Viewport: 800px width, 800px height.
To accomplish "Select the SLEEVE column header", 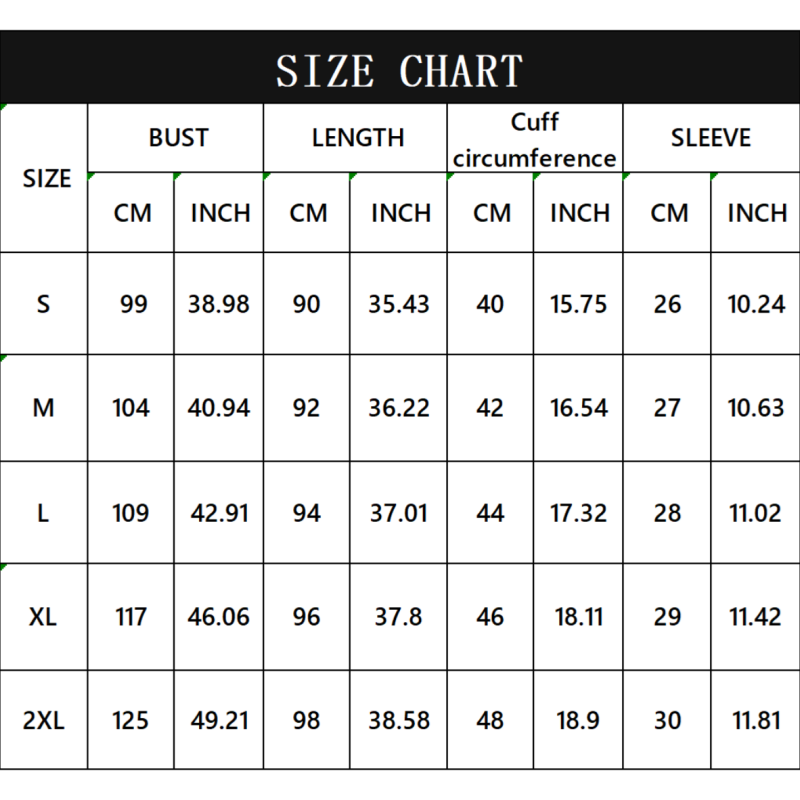I will pos(710,138).
